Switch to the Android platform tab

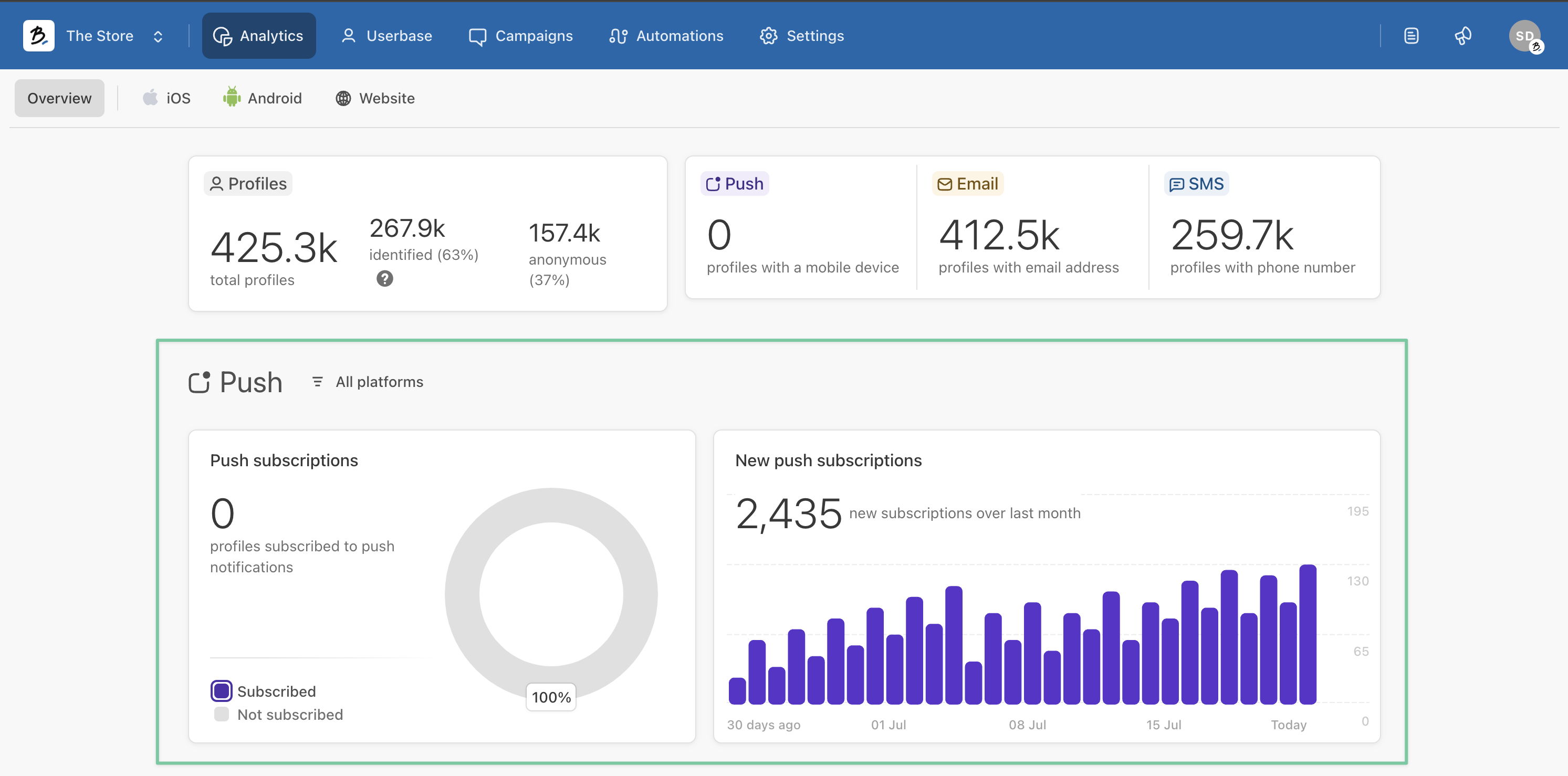click(263, 98)
